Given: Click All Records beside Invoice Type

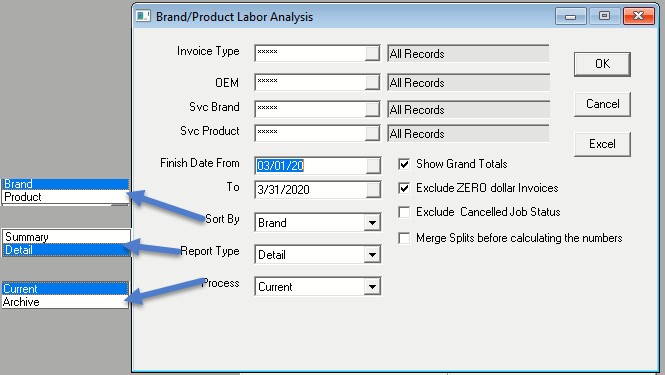Looking at the screenshot, I should pyautogui.click(x=468, y=54).
